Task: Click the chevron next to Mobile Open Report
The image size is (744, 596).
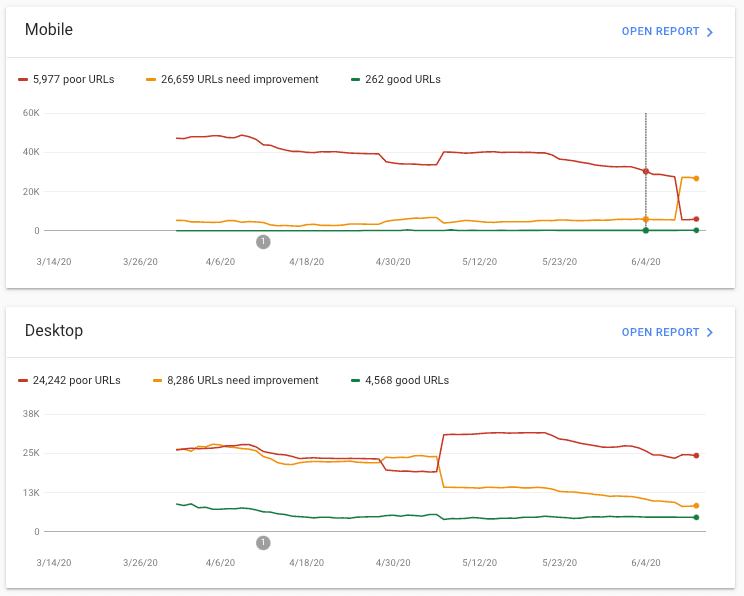Action: [x=710, y=32]
